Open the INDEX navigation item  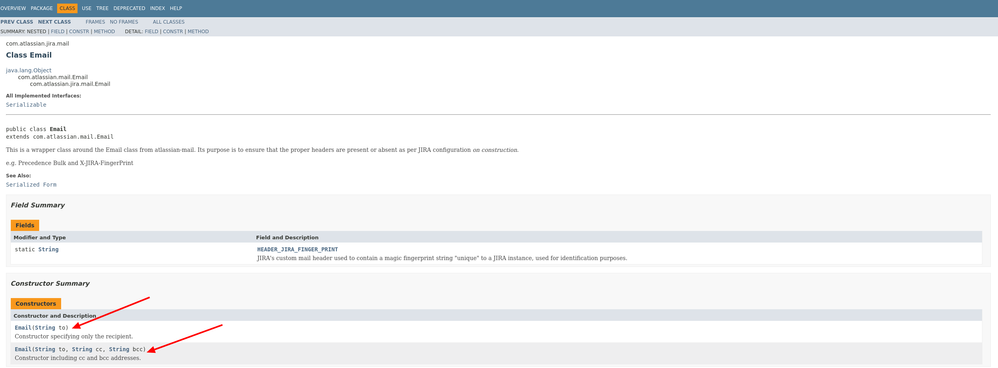tap(157, 8)
